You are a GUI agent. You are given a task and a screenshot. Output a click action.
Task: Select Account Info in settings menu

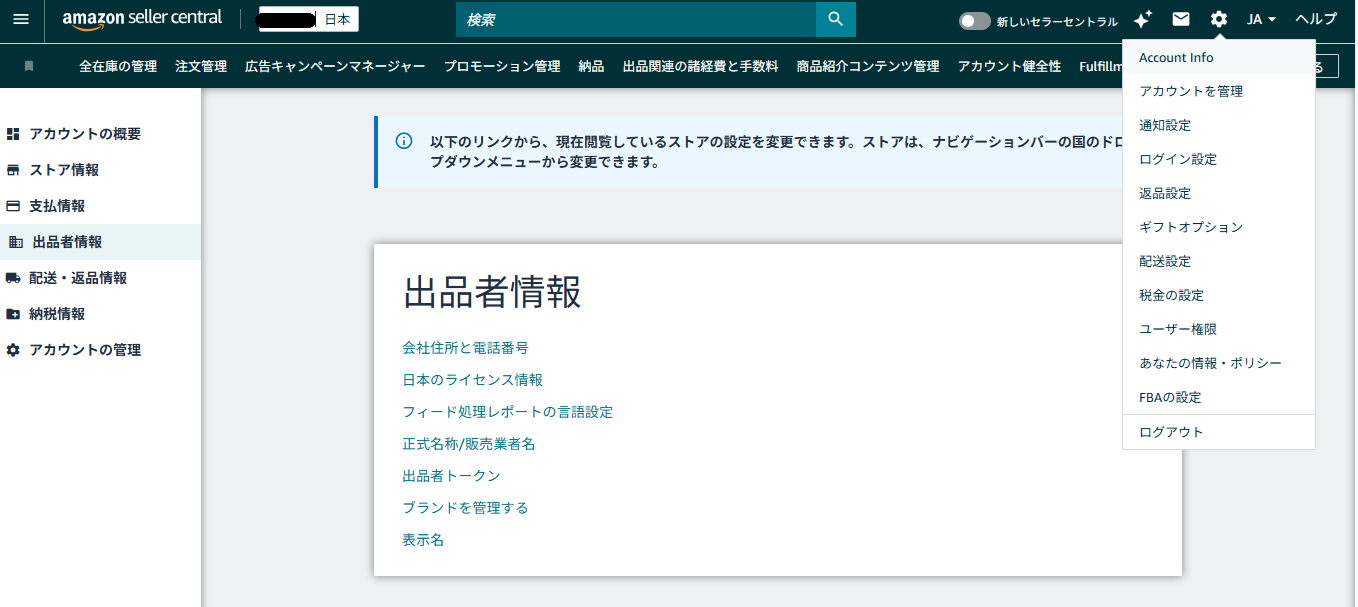point(1219,57)
